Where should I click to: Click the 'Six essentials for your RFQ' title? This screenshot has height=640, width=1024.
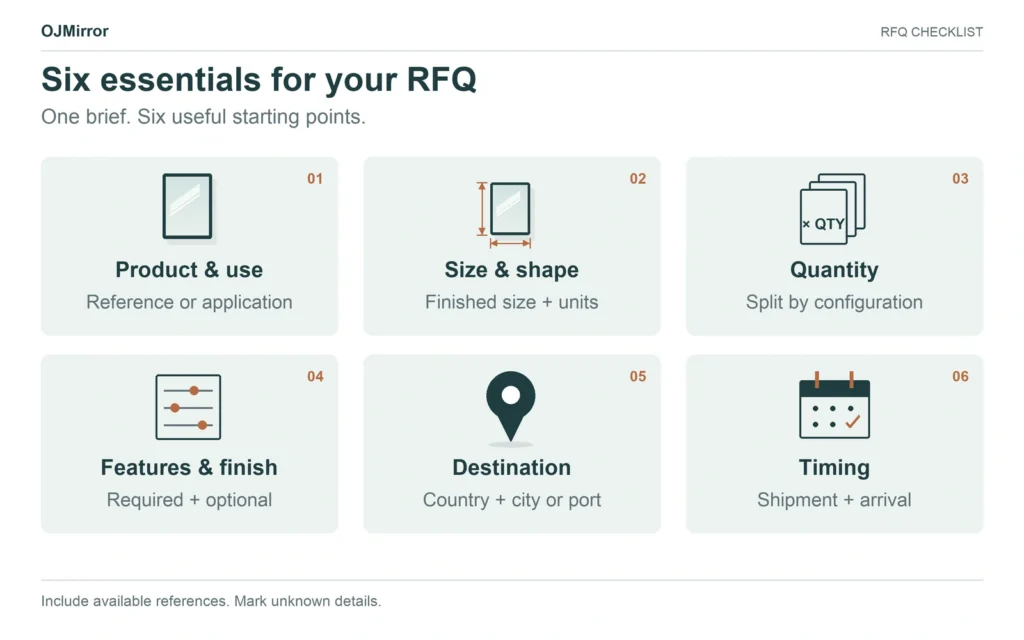coord(259,80)
